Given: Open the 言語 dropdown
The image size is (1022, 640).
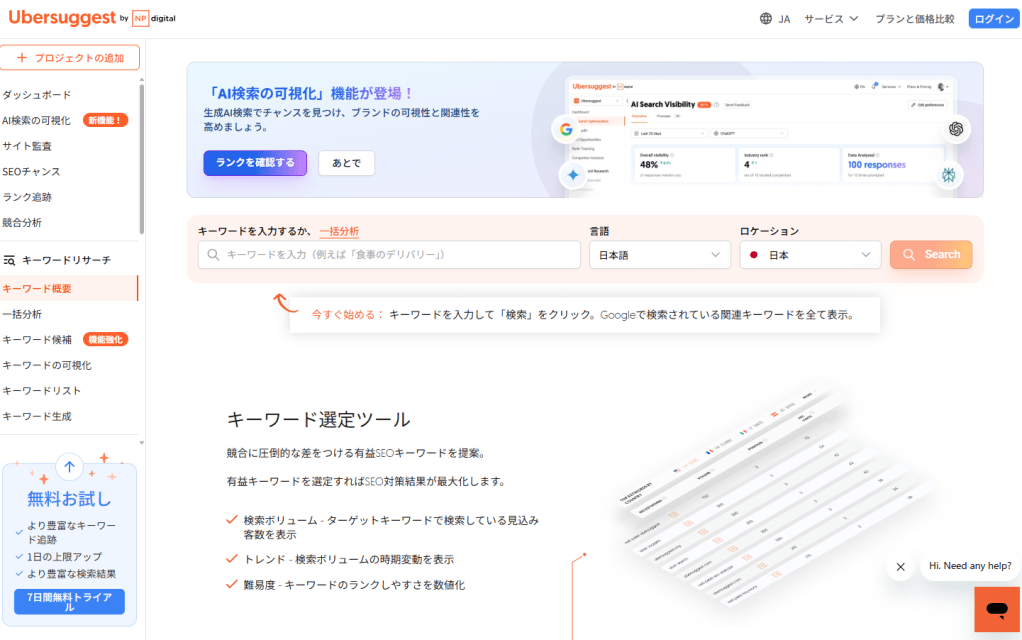Looking at the screenshot, I should pyautogui.click(x=660, y=254).
